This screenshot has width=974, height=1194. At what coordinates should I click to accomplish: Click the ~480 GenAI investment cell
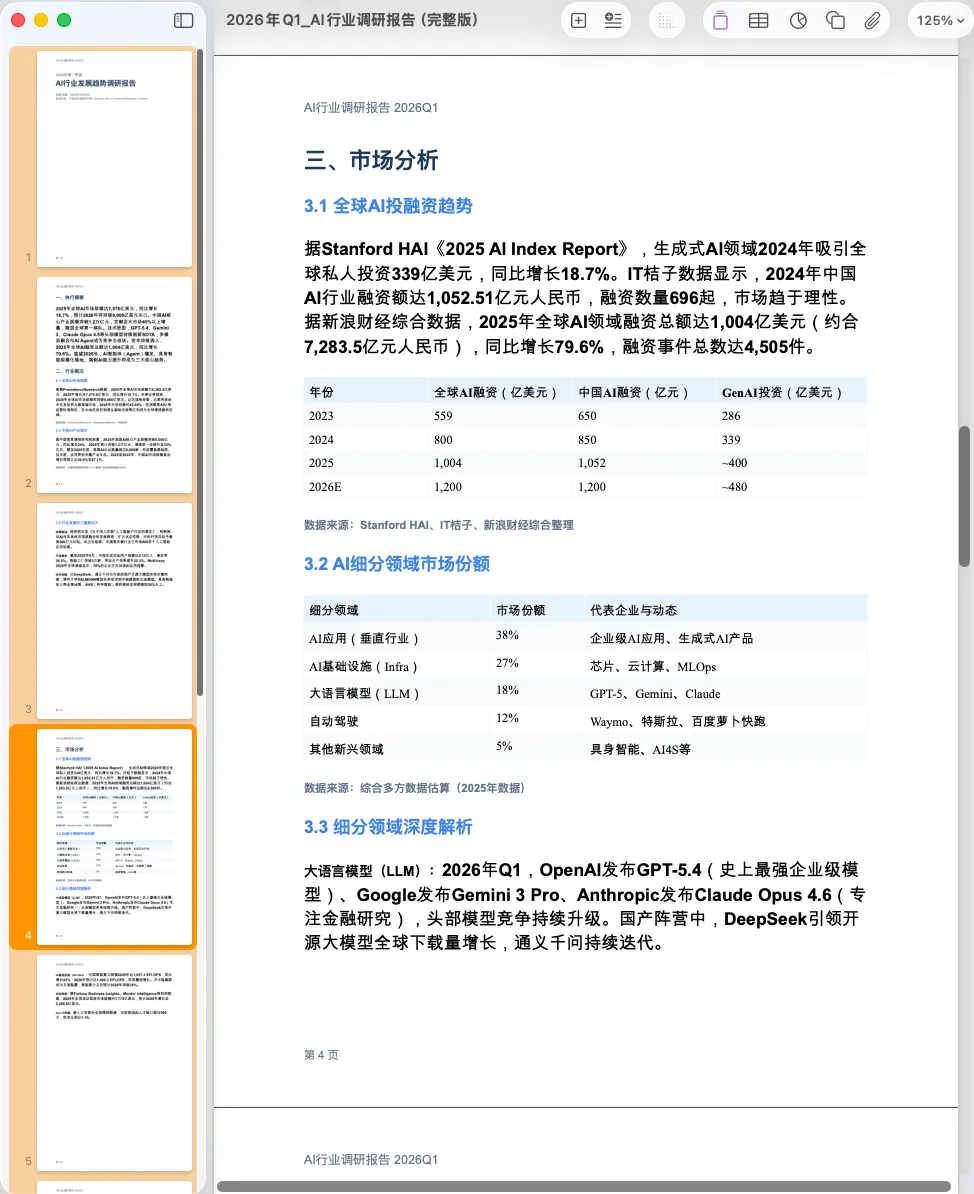coord(734,487)
